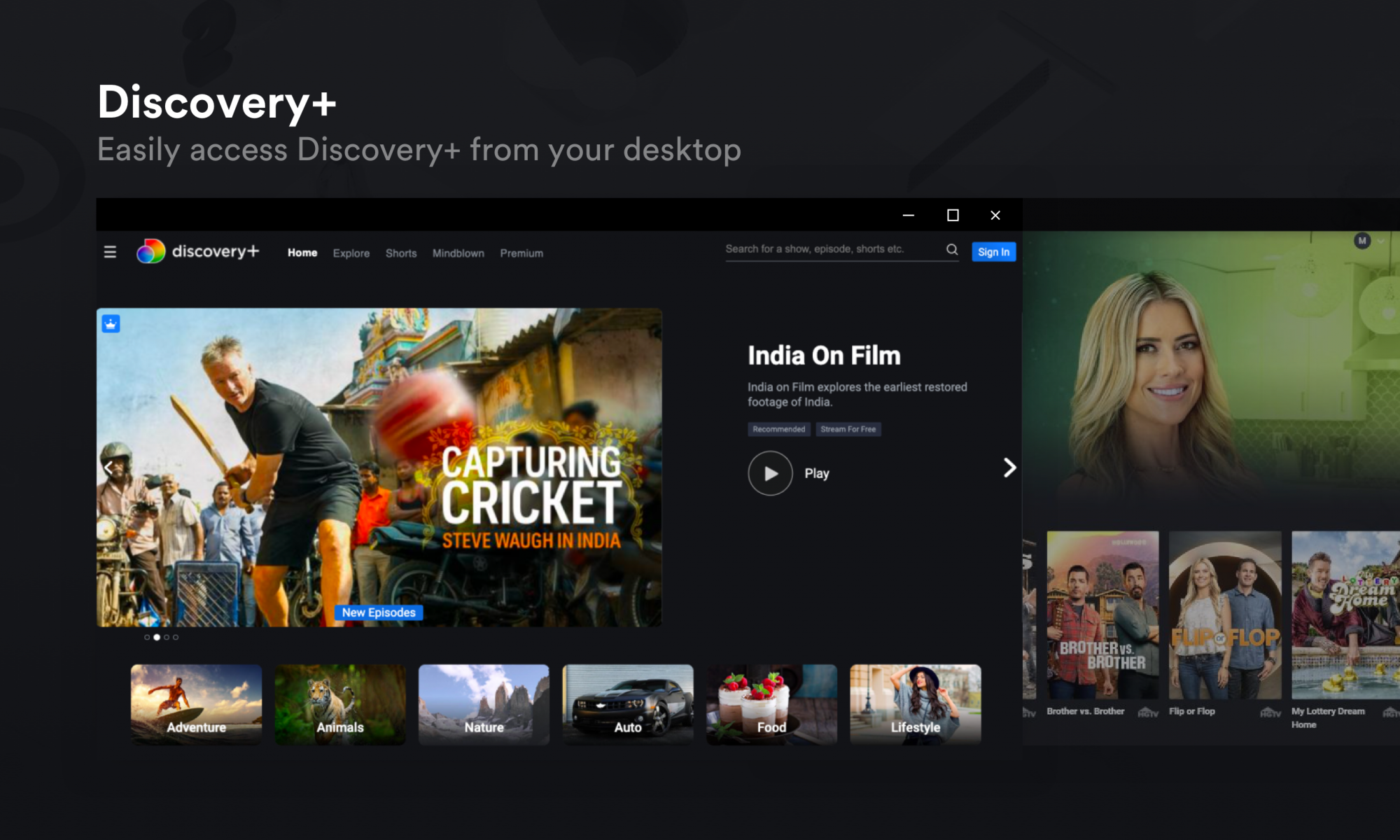This screenshot has width=1400, height=840.
Task: Open My Lottery Dream Home poster
Action: [1345, 615]
